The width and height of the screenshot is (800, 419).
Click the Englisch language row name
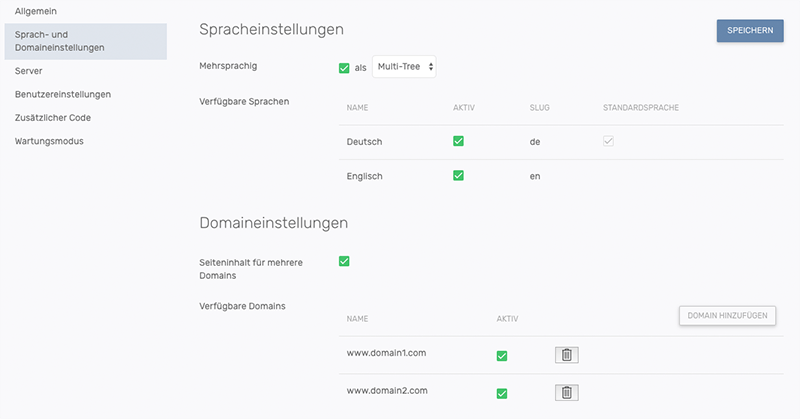coord(365,176)
